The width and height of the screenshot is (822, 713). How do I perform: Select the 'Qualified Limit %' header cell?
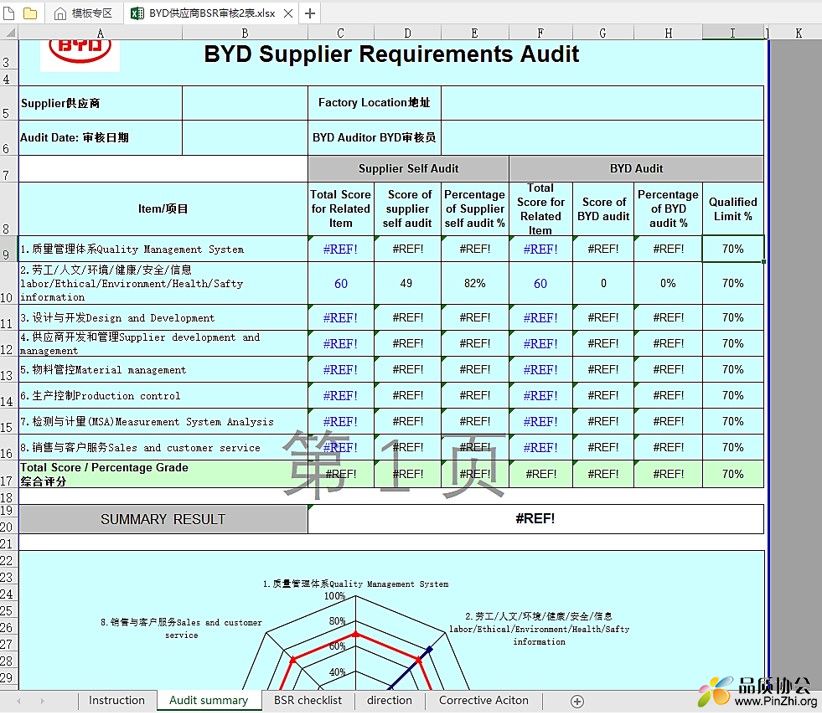pos(733,209)
